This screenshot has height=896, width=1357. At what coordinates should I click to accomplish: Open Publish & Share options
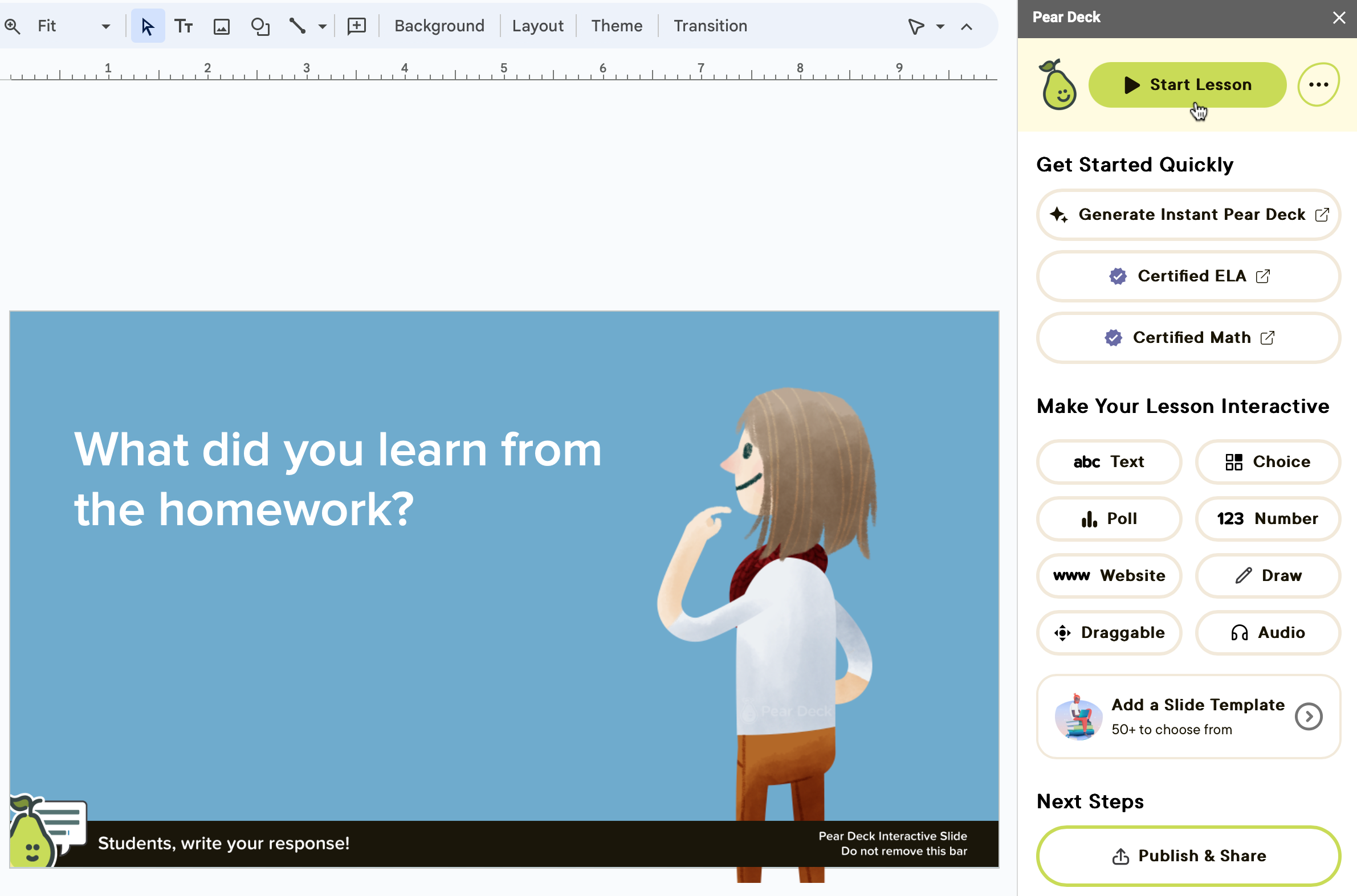1188,856
